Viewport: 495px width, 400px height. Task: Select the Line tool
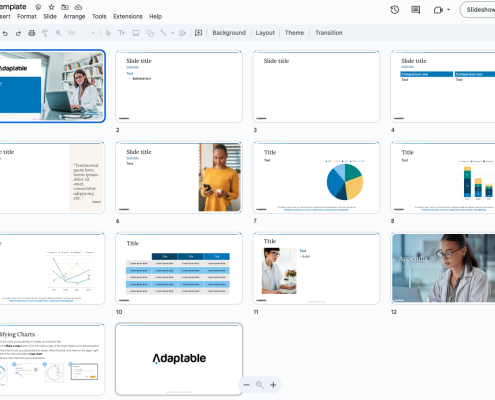point(163,33)
